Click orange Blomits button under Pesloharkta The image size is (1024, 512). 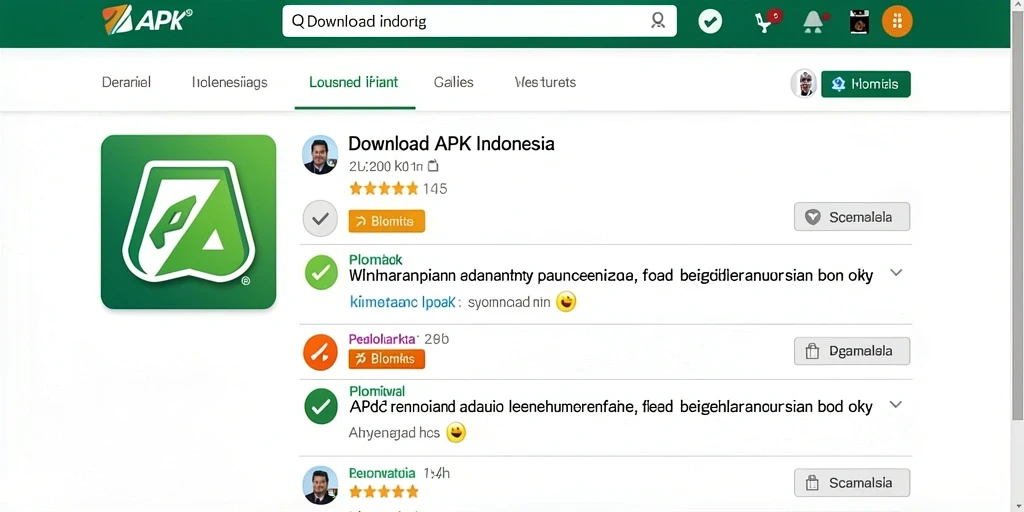(x=387, y=359)
